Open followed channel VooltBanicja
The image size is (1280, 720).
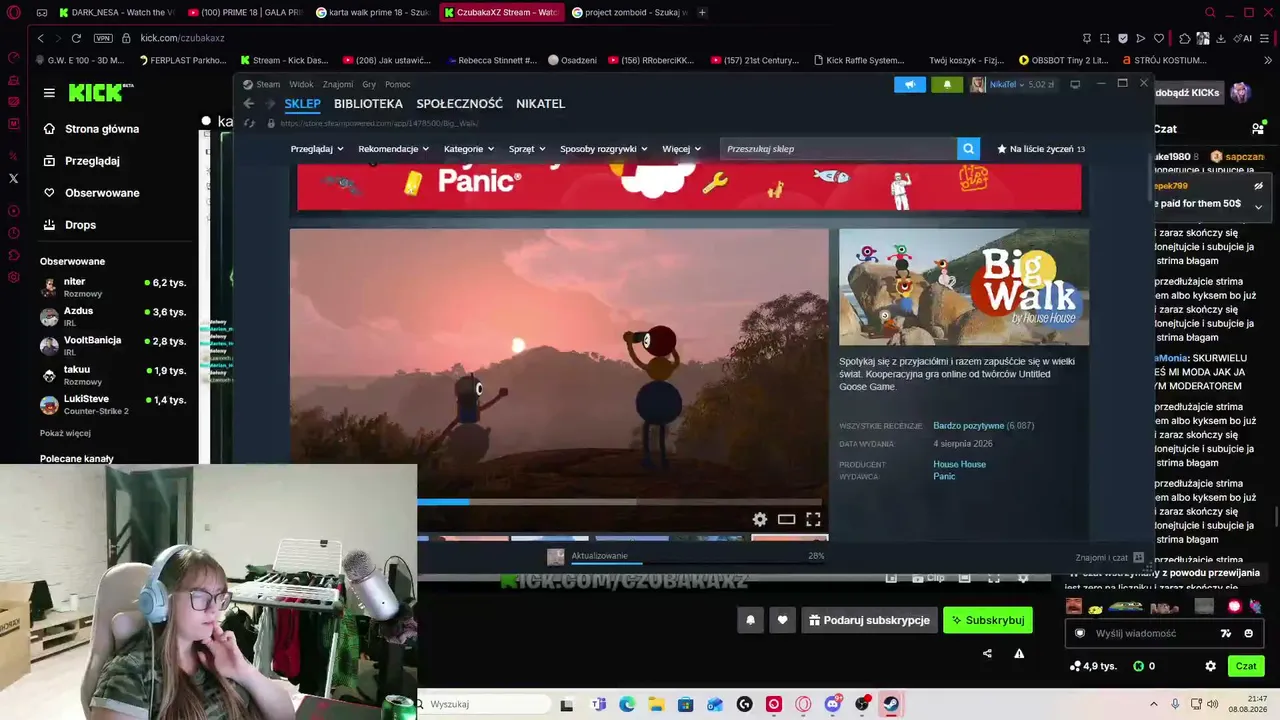[113, 346]
